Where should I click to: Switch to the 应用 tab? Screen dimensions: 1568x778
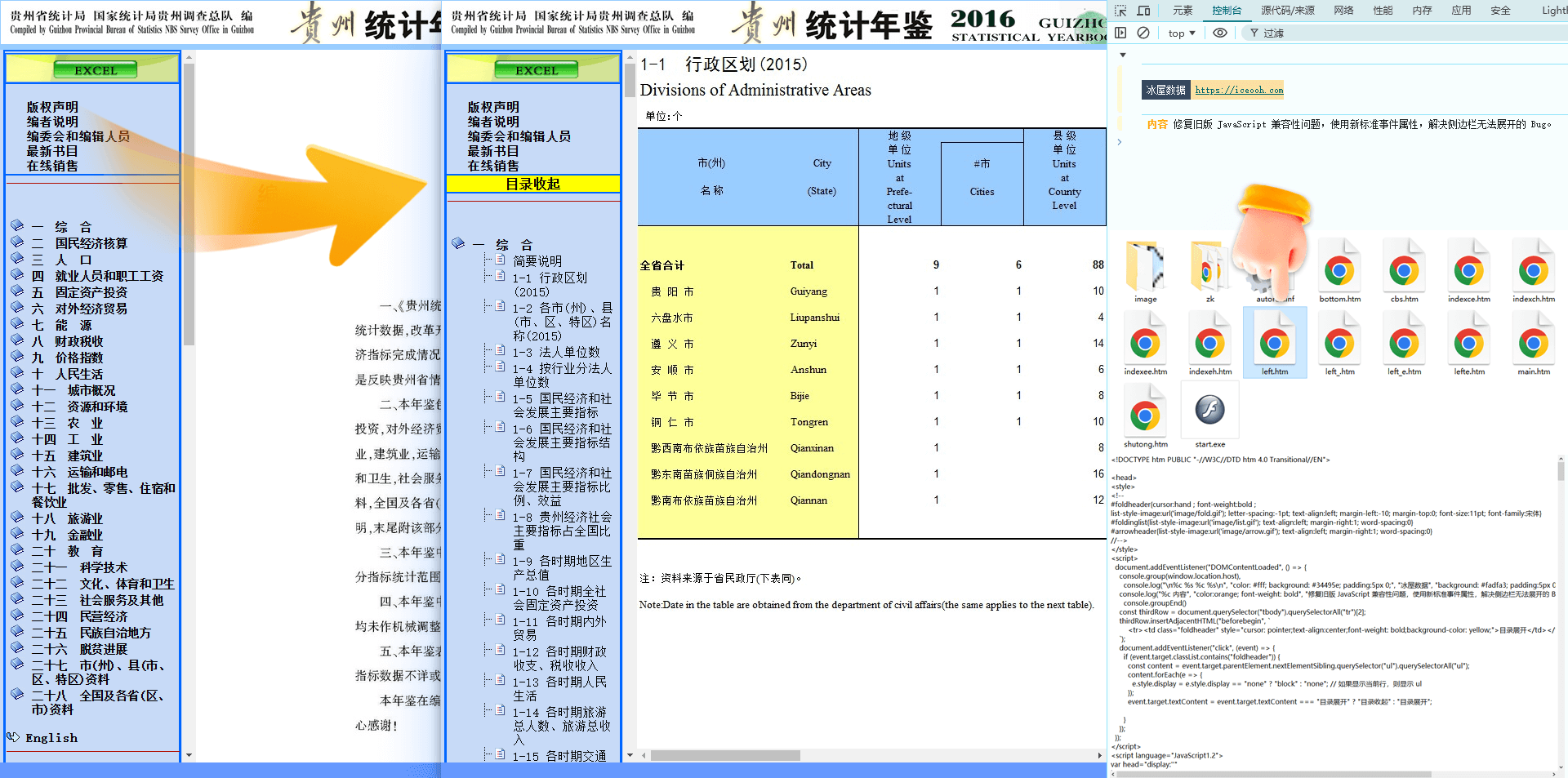tap(1461, 11)
